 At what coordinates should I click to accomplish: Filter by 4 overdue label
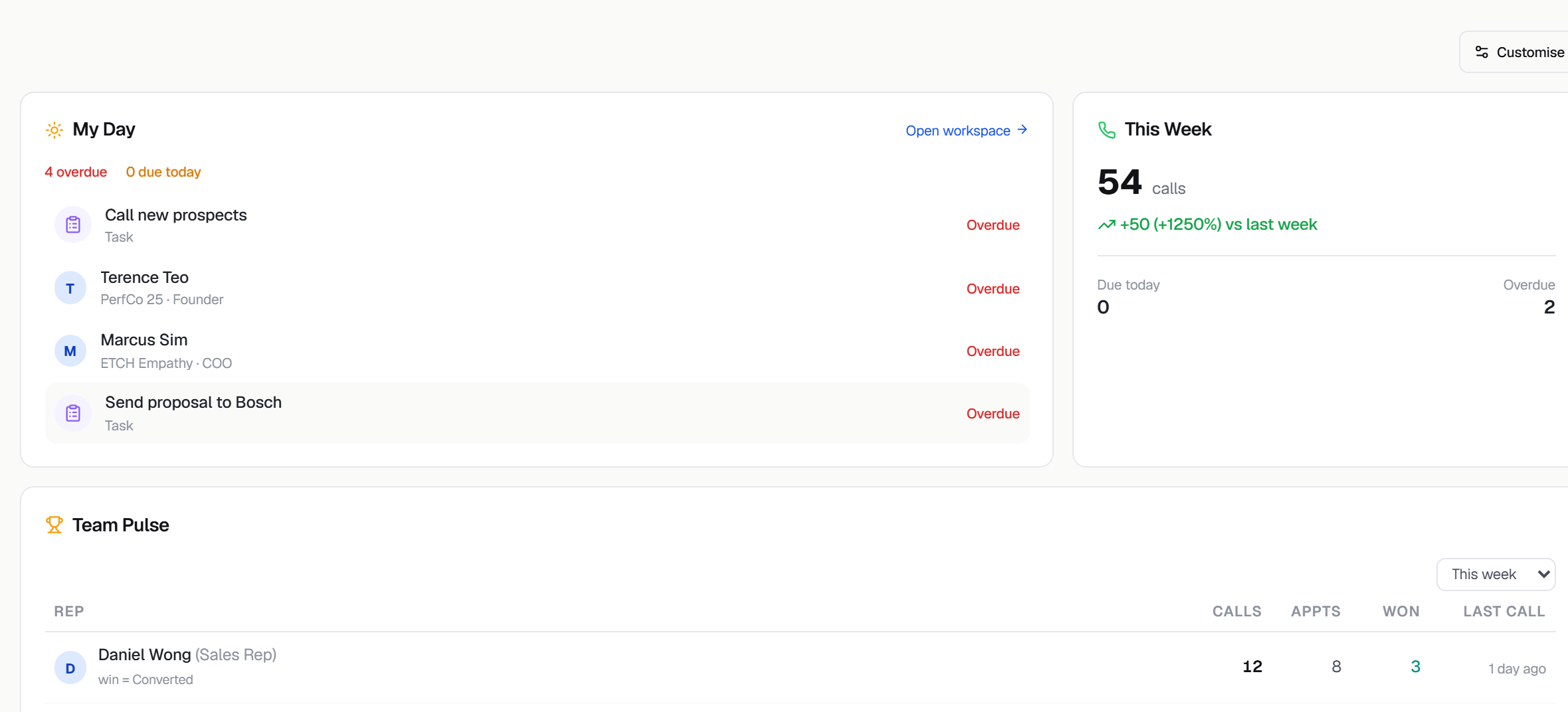click(x=76, y=172)
